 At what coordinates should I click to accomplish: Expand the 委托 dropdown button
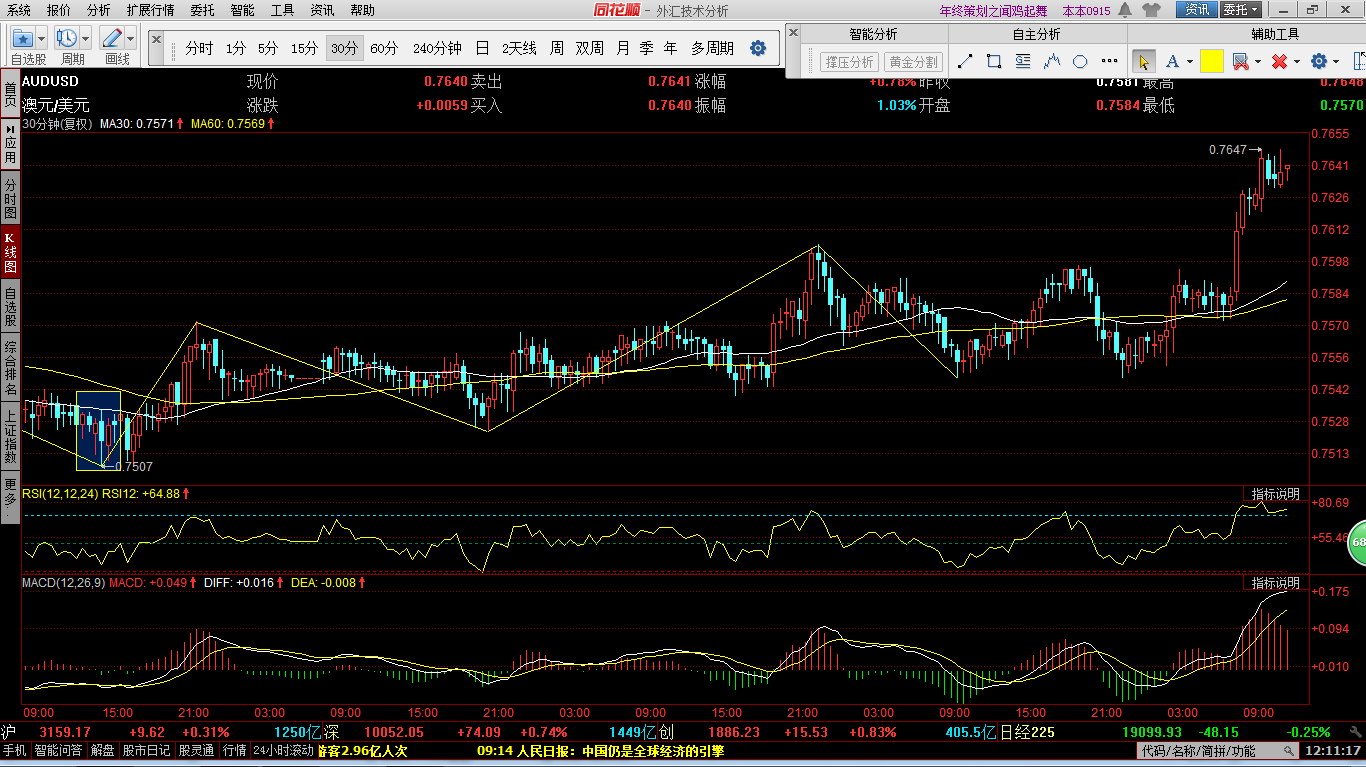(1241, 10)
